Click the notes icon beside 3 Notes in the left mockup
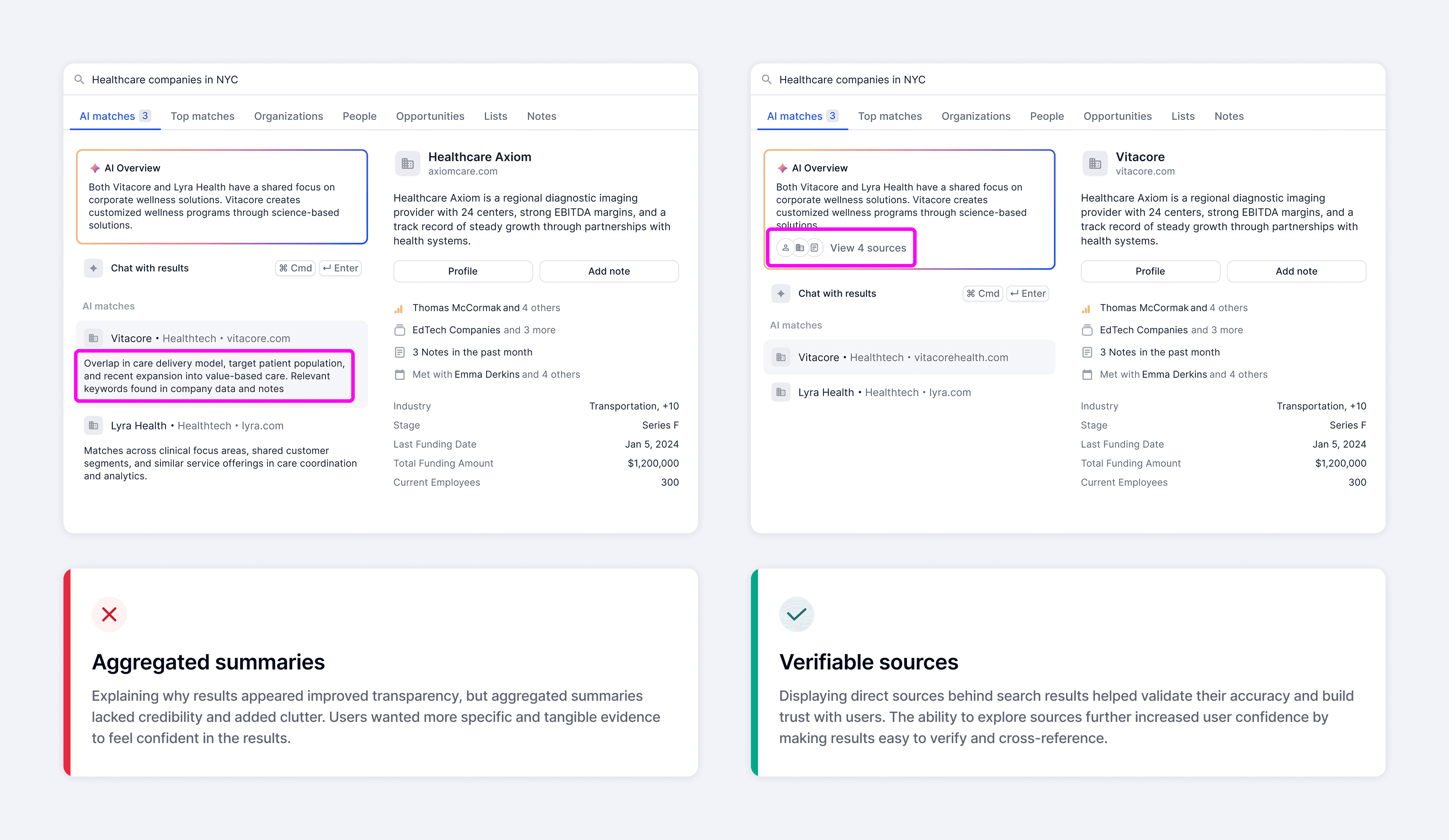This screenshot has height=840, width=1449. tap(400, 352)
